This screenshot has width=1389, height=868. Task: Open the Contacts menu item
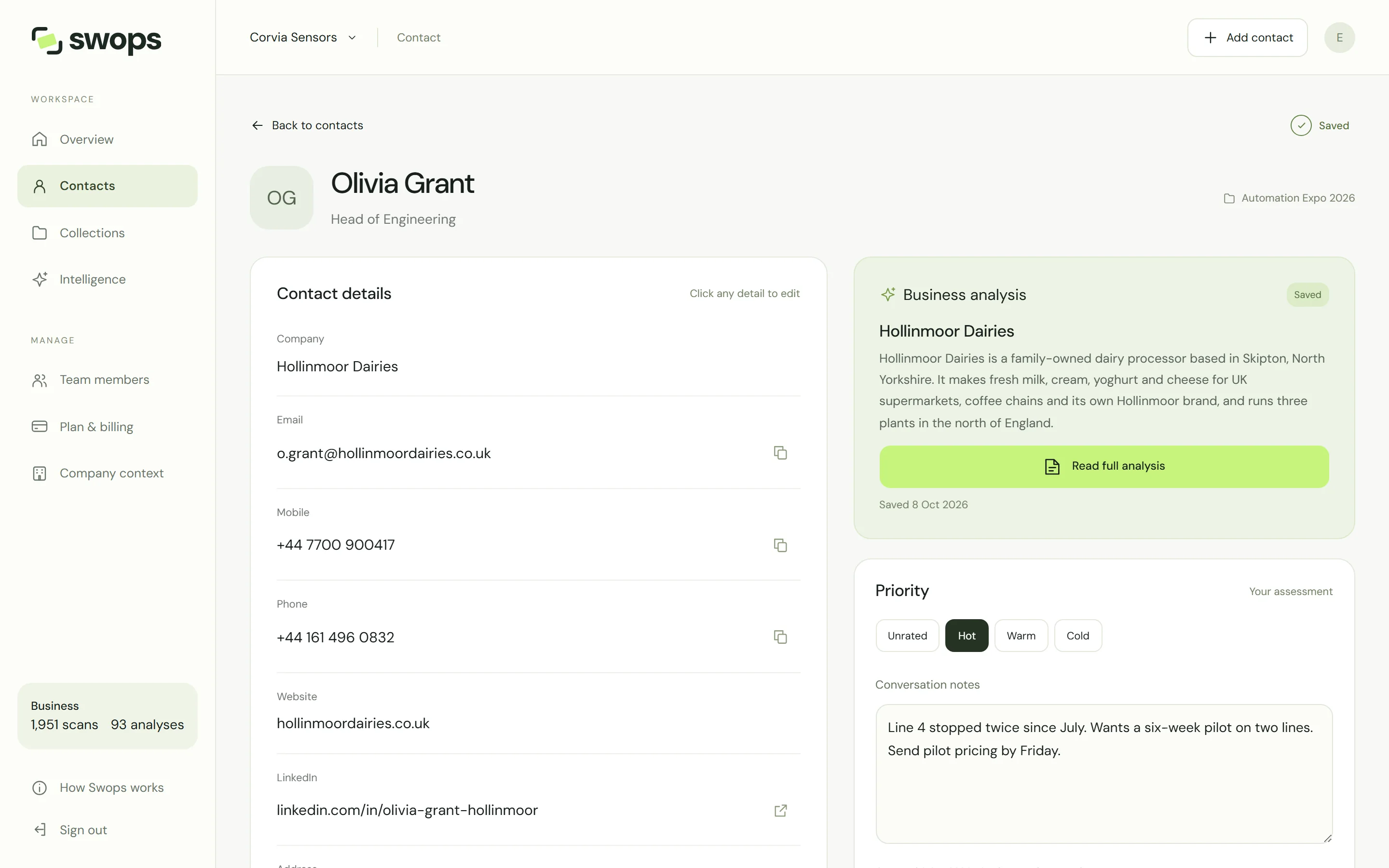point(108,186)
